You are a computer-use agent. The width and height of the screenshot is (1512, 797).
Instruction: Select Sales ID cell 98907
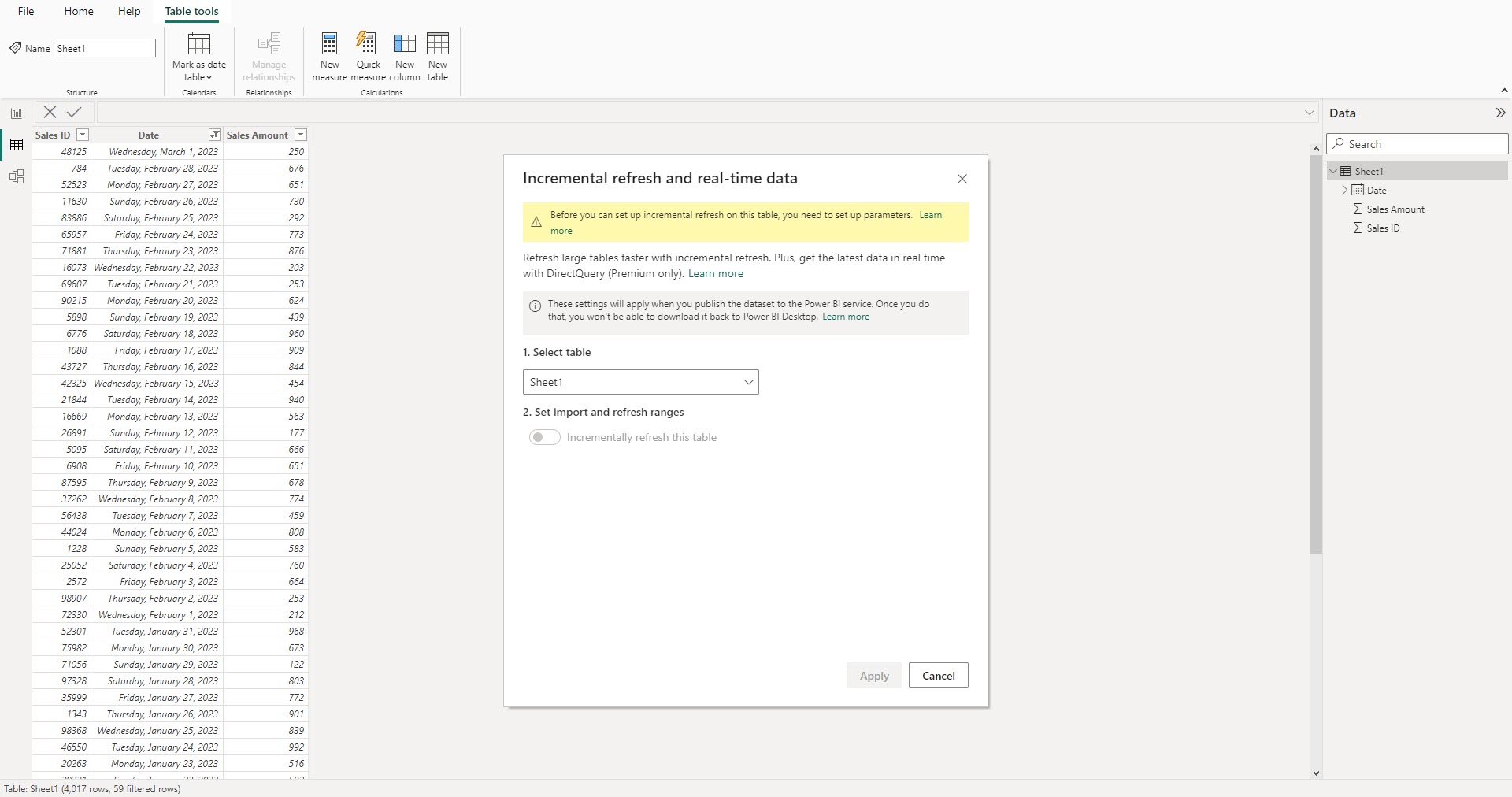[x=61, y=598]
